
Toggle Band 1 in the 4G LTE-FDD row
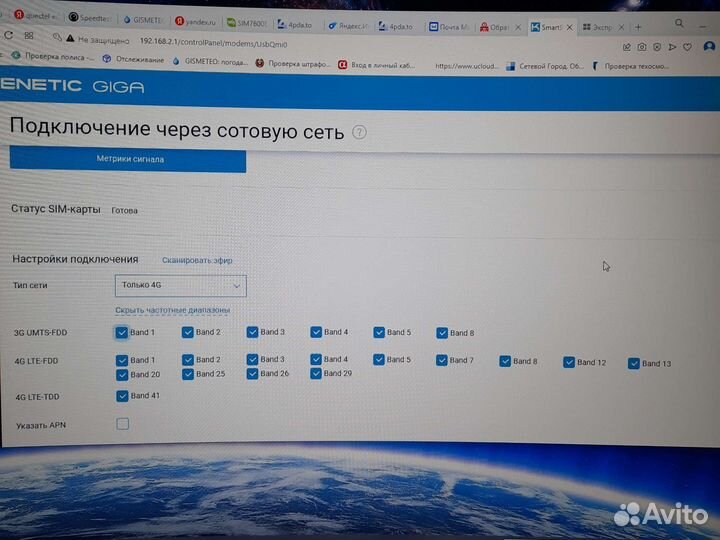coord(122,360)
